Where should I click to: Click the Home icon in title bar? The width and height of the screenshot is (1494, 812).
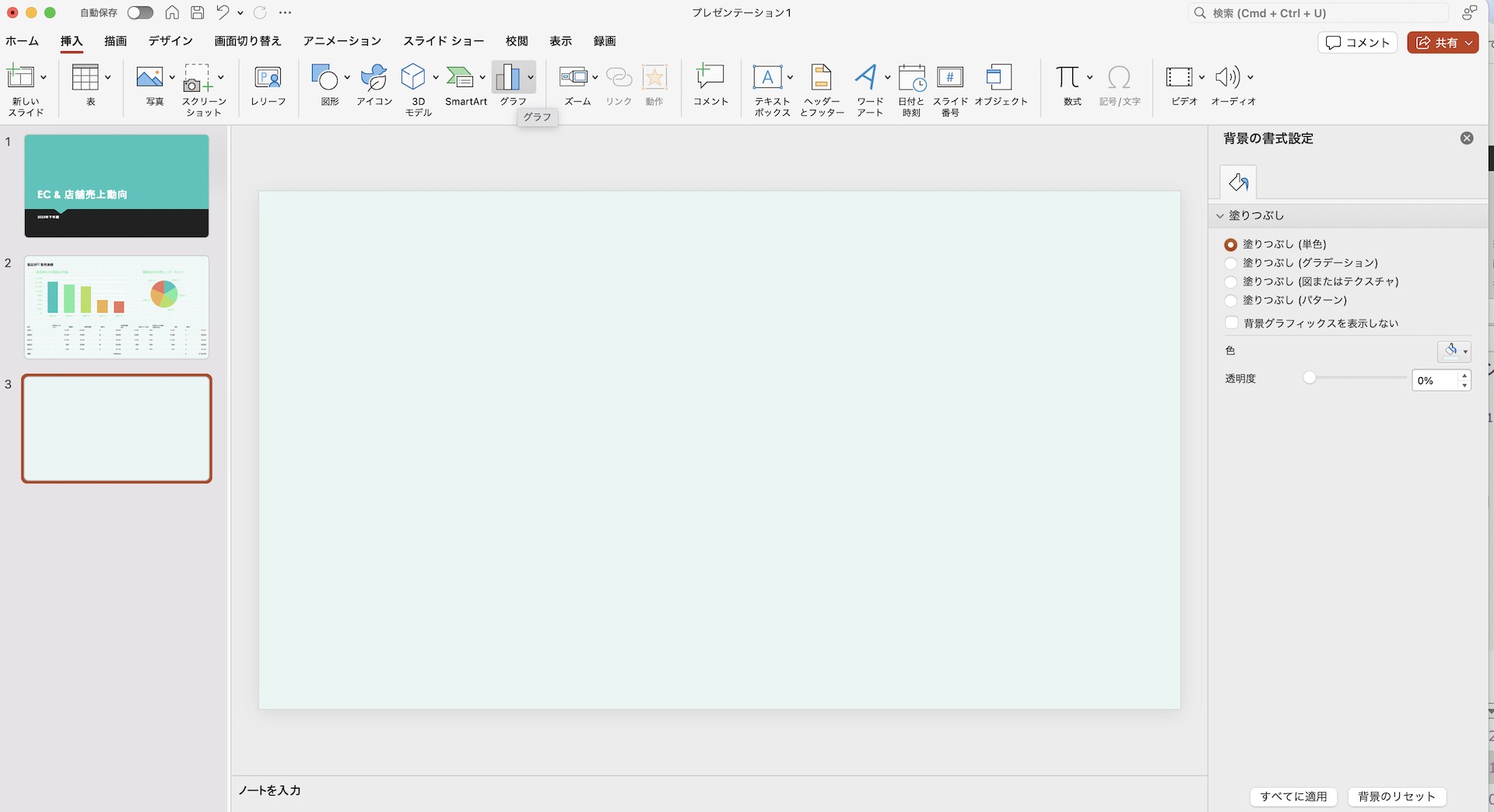click(172, 12)
